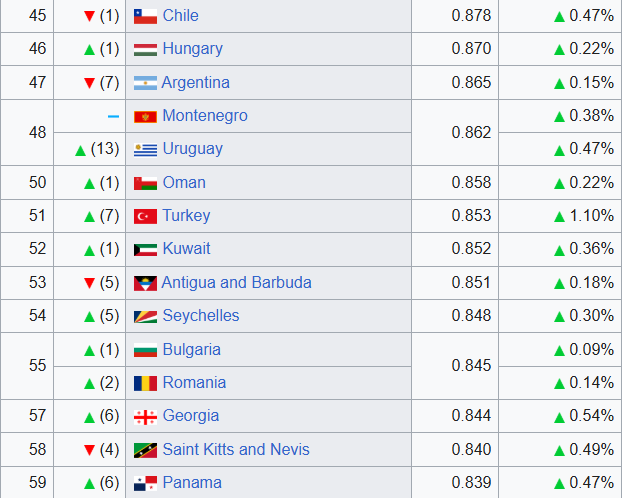This screenshot has width=622, height=498.
Task: Open the Oman country link
Action: click(184, 182)
